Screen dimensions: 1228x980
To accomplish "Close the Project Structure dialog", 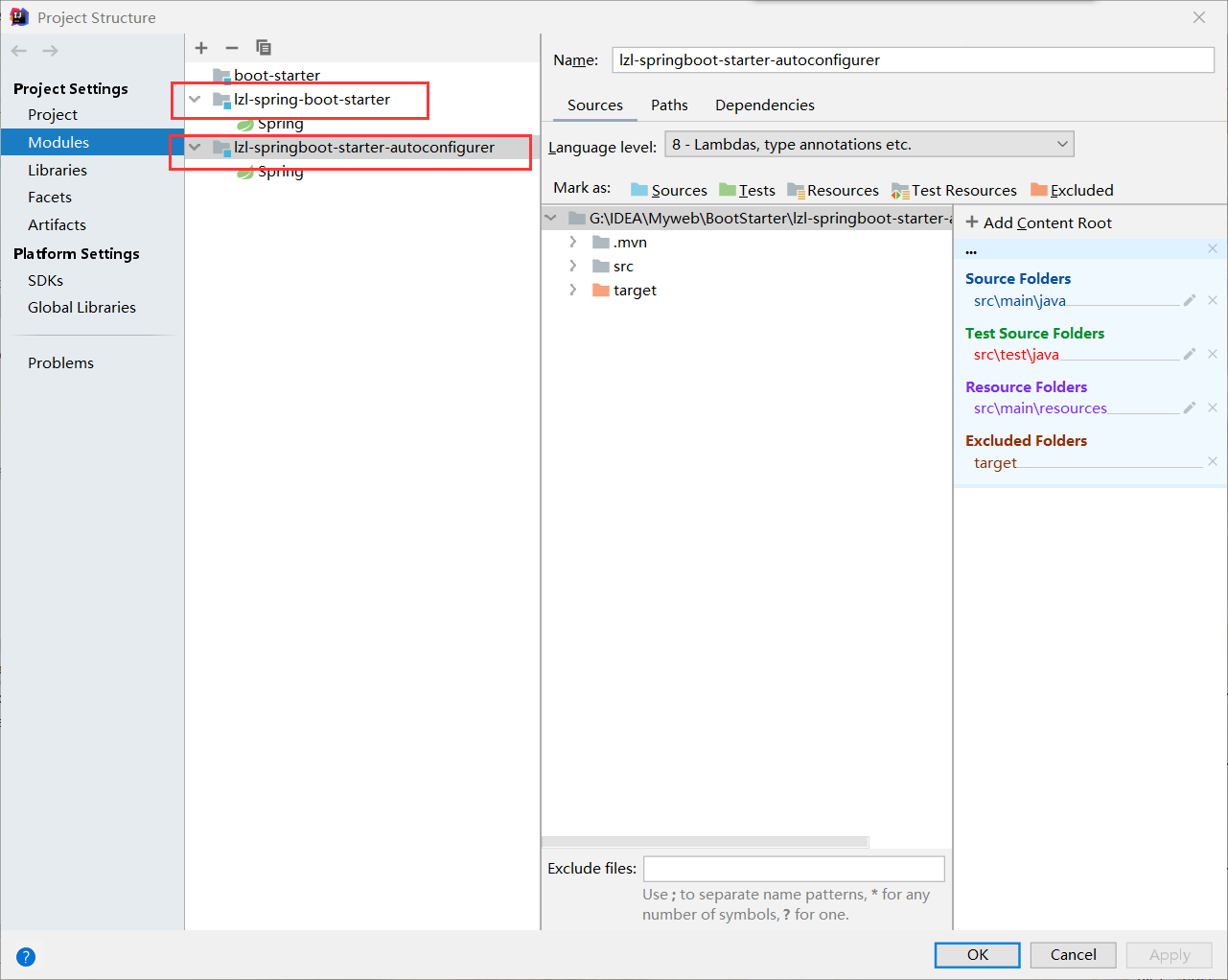I will coord(1199,17).
